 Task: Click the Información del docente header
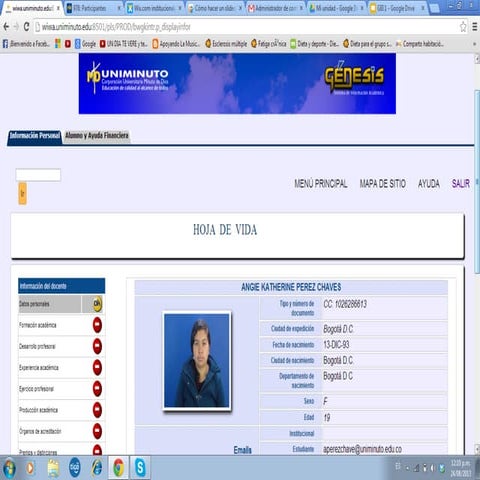[62, 286]
